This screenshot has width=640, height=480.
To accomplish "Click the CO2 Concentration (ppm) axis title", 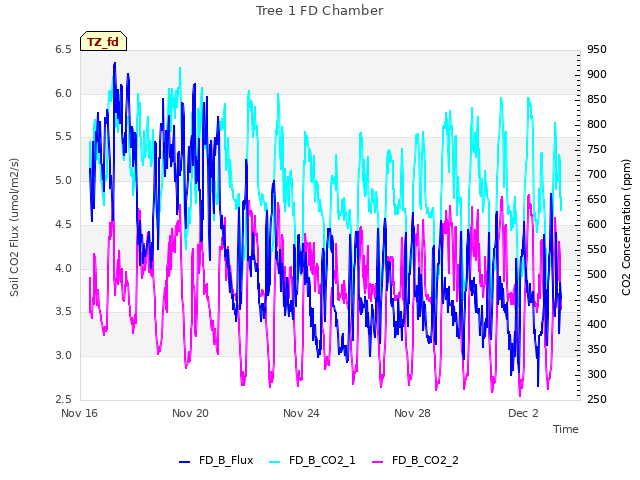I will (x=626, y=227).
